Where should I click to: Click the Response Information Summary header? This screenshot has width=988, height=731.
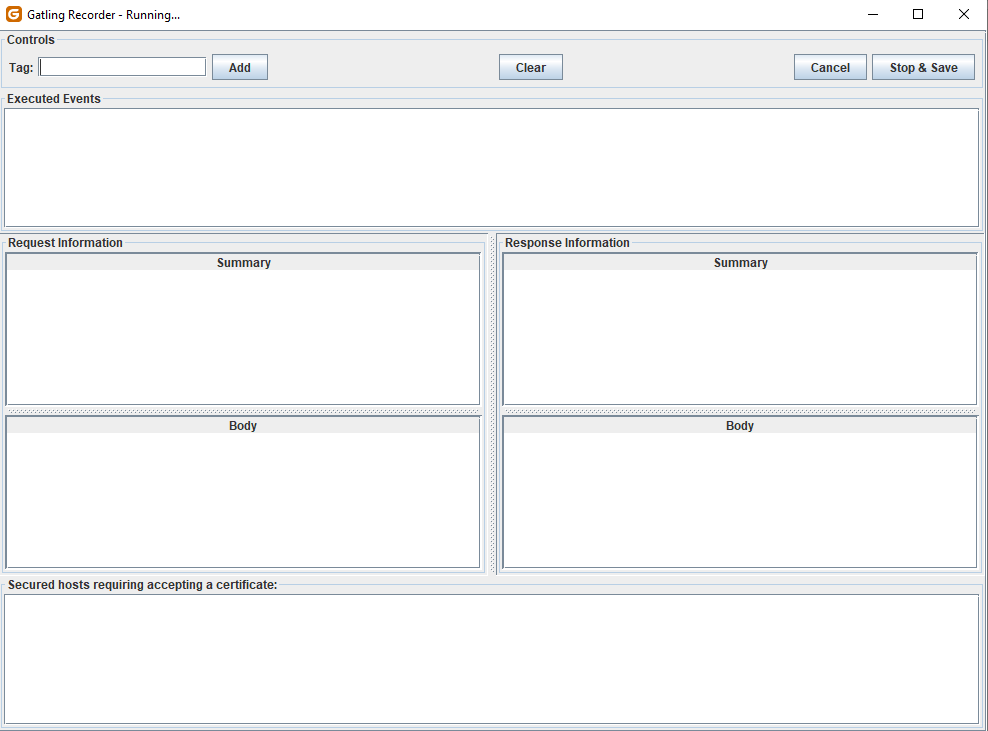tap(740, 263)
